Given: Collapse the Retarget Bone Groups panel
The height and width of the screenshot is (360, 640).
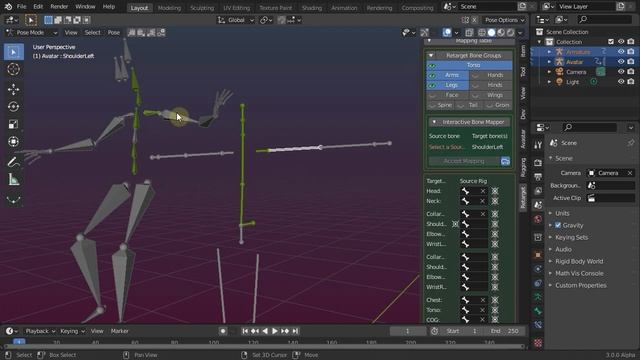Looking at the screenshot, I should (x=431, y=56).
